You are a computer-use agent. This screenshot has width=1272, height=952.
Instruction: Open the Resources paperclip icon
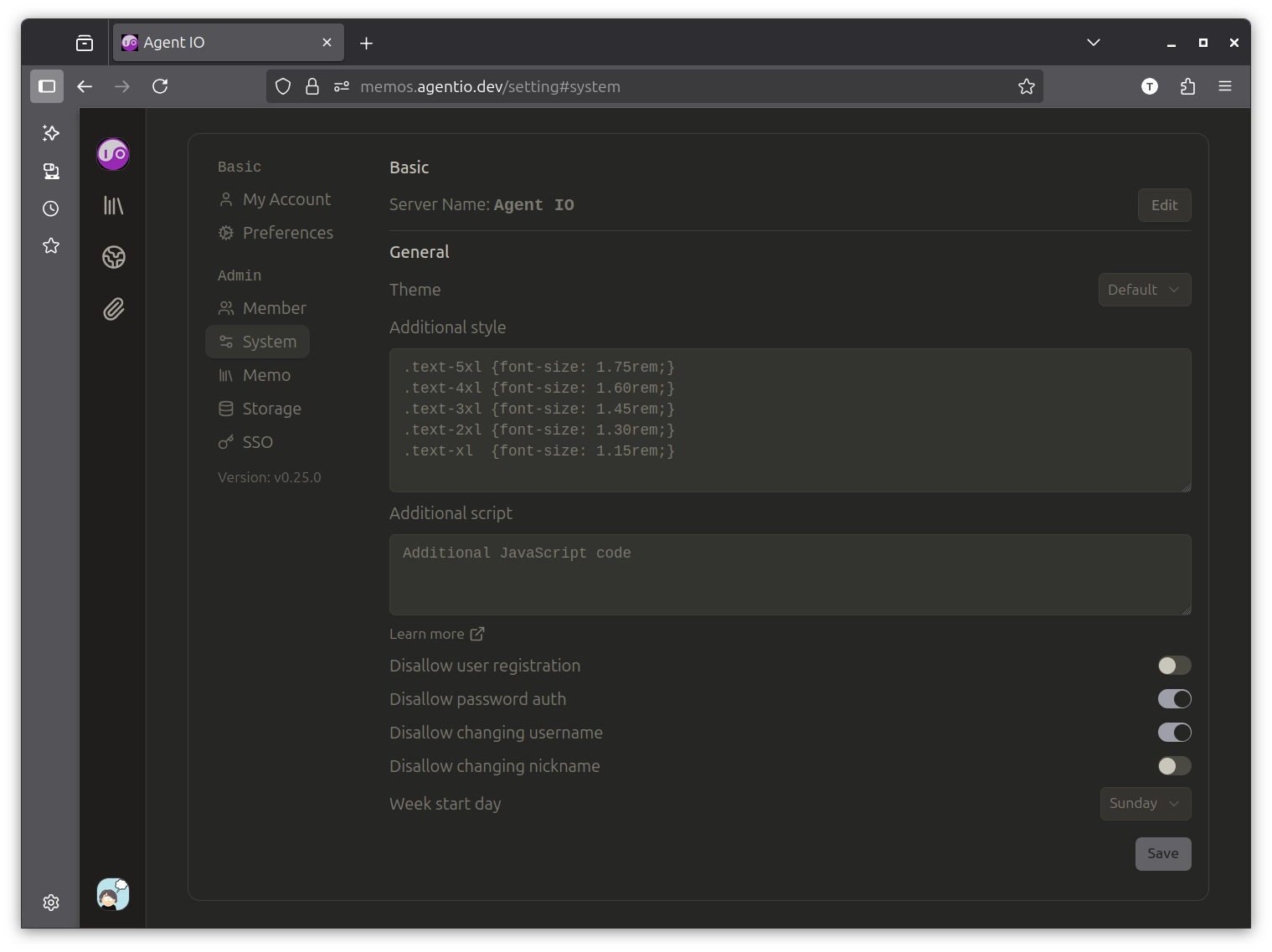pos(114,309)
